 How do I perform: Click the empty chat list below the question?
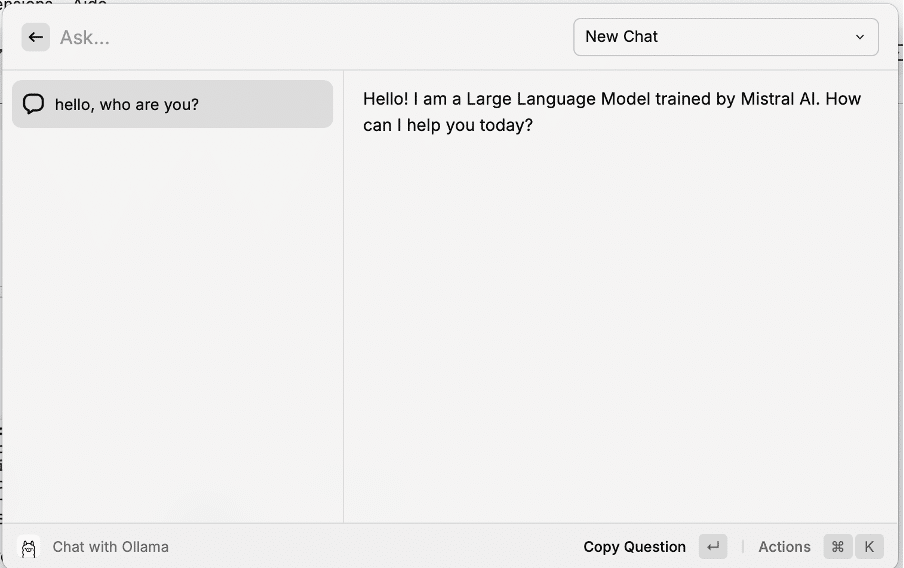pos(172,320)
